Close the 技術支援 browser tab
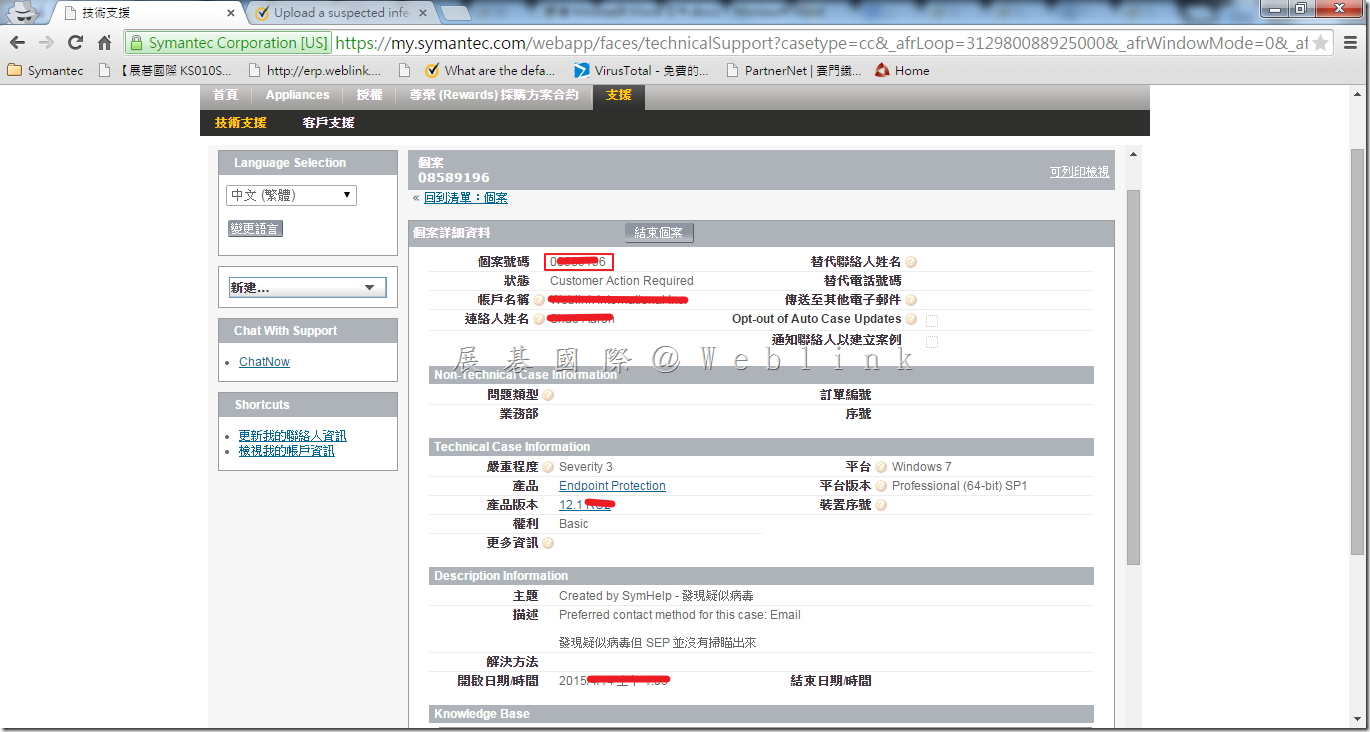1370x732 pixels. pyautogui.click(x=231, y=14)
